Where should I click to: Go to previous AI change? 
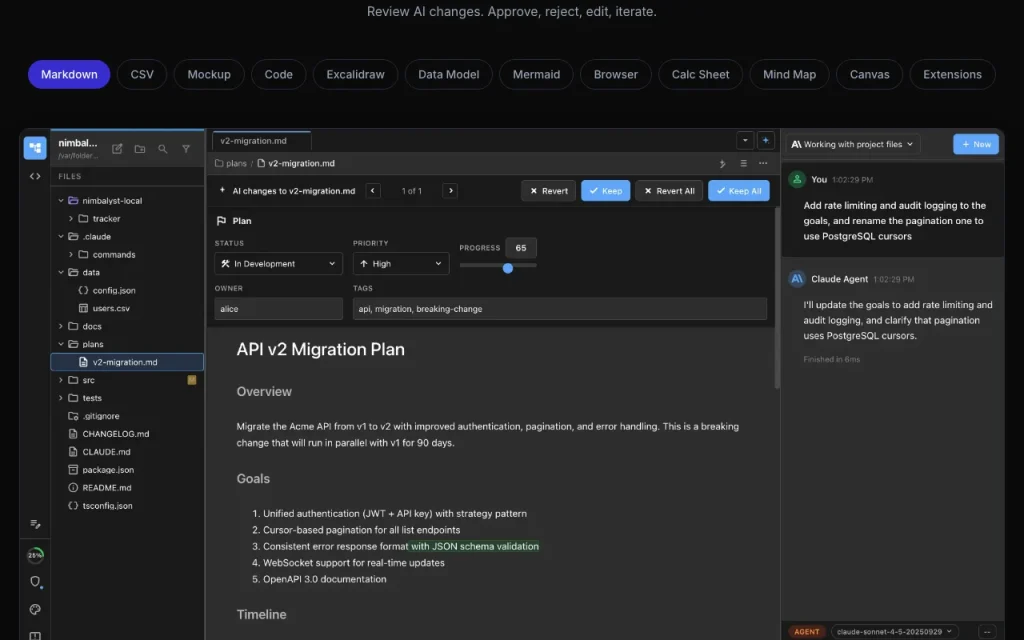373,191
